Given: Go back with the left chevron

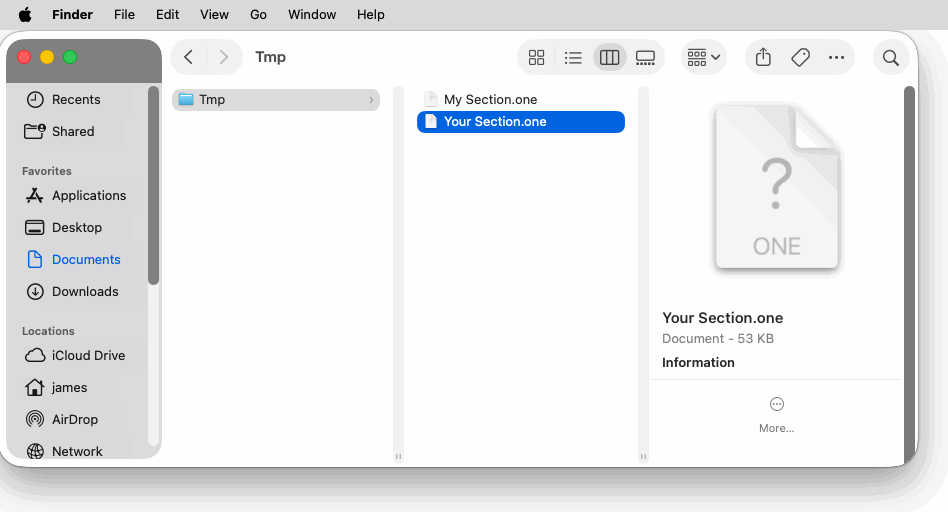Looking at the screenshot, I should (x=188, y=57).
